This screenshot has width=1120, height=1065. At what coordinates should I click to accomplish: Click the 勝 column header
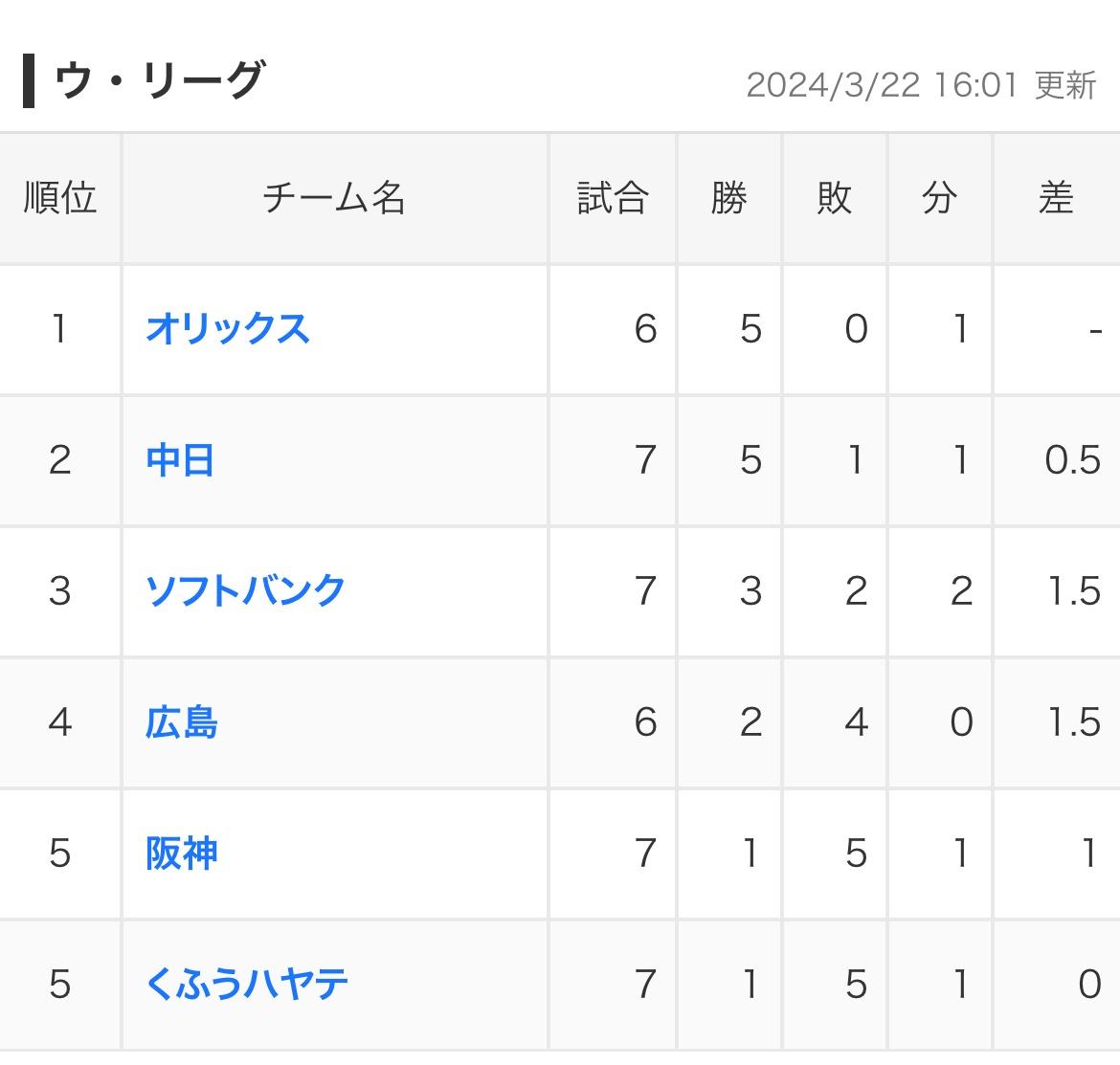pyautogui.click(x=729, y=198)
